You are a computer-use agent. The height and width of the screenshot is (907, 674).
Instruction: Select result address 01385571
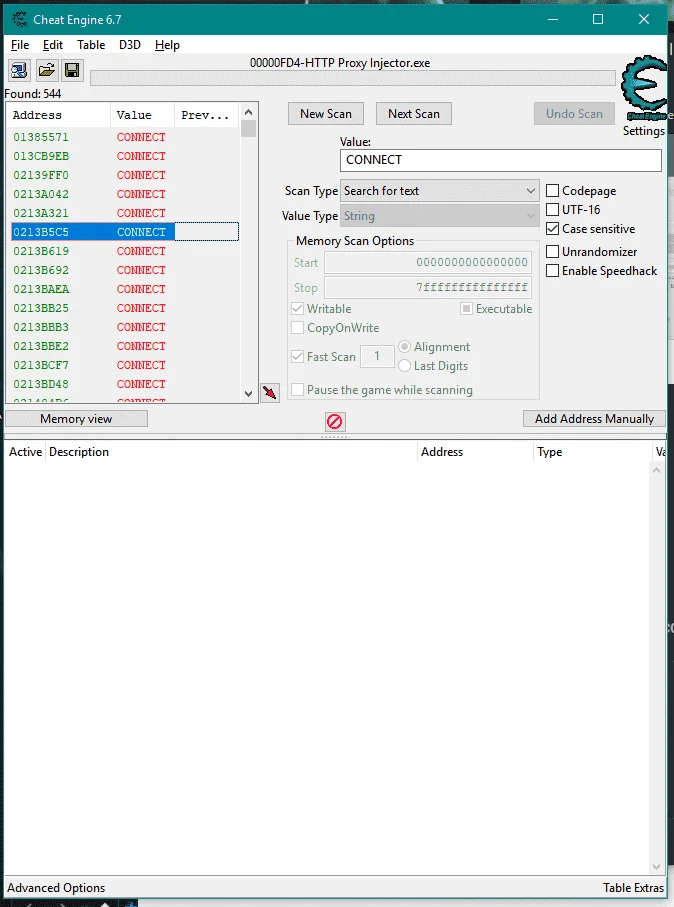pos(41,137)
